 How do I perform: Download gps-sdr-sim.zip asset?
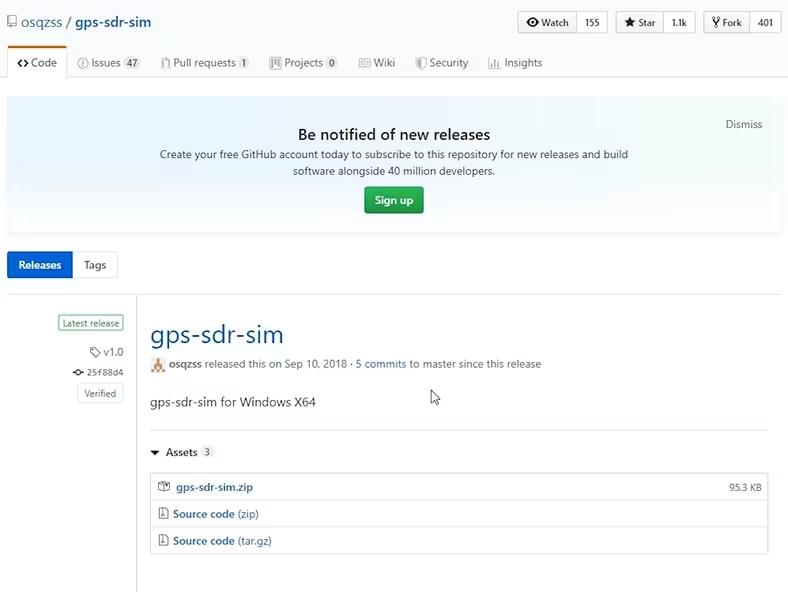pyautogui.click(x=214, y=487)
